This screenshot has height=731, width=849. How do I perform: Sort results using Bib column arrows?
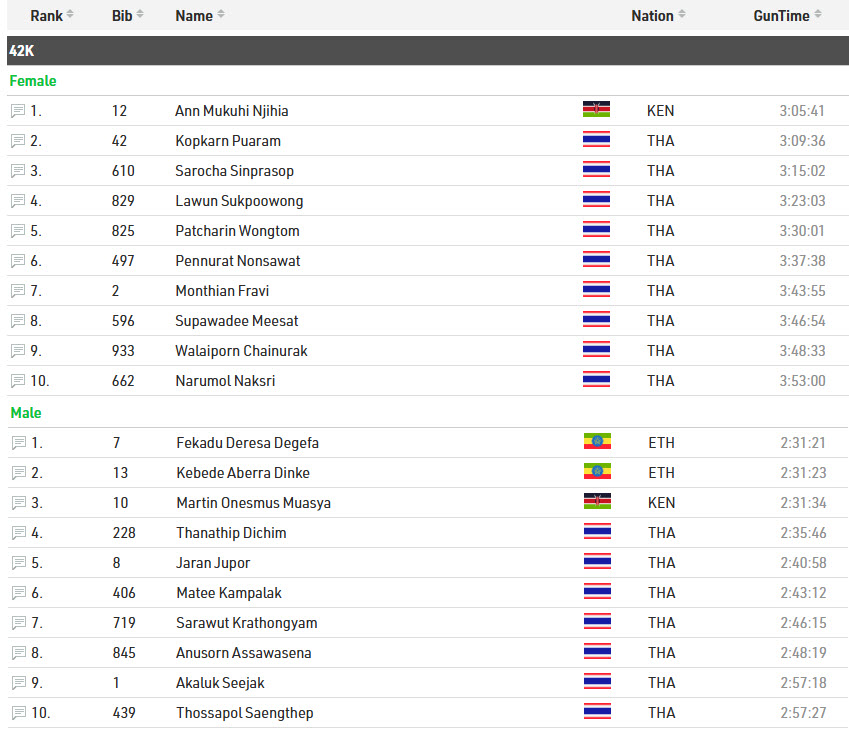tap(140, 15)
